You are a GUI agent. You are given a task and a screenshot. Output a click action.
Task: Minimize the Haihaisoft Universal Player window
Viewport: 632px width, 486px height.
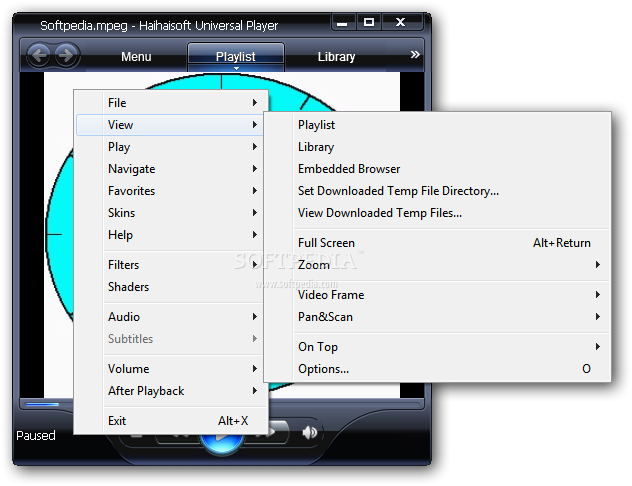[343, 22]
